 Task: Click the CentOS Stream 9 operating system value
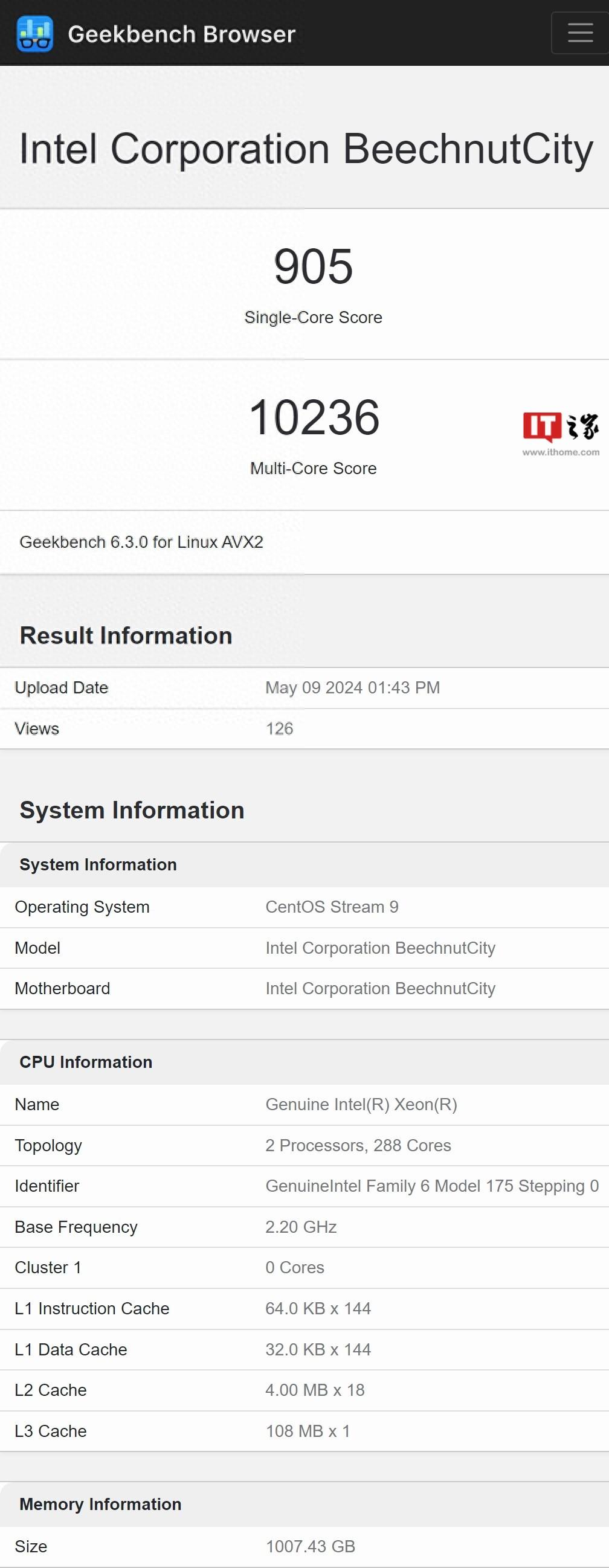[x=331, y=907]
